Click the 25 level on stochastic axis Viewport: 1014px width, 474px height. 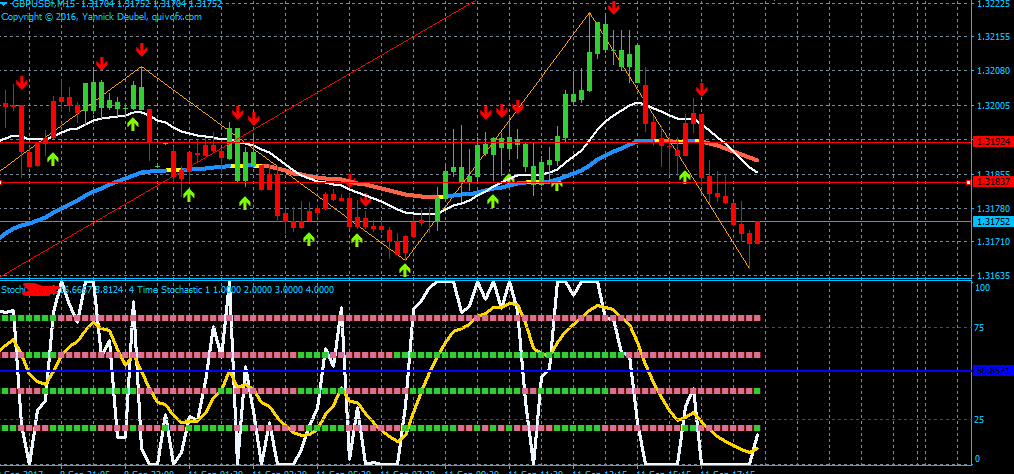pyautogui.click(x=980, y=420)
